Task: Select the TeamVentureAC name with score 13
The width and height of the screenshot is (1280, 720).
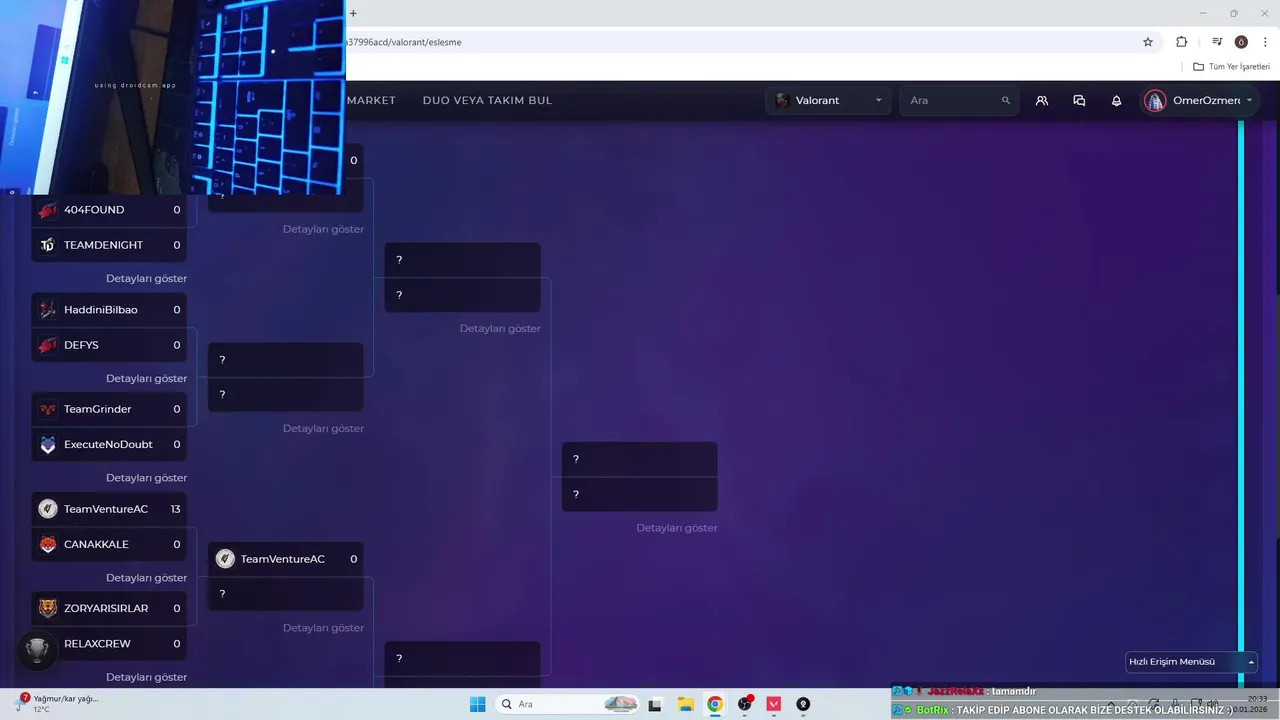Action: [x=106, y=509]
